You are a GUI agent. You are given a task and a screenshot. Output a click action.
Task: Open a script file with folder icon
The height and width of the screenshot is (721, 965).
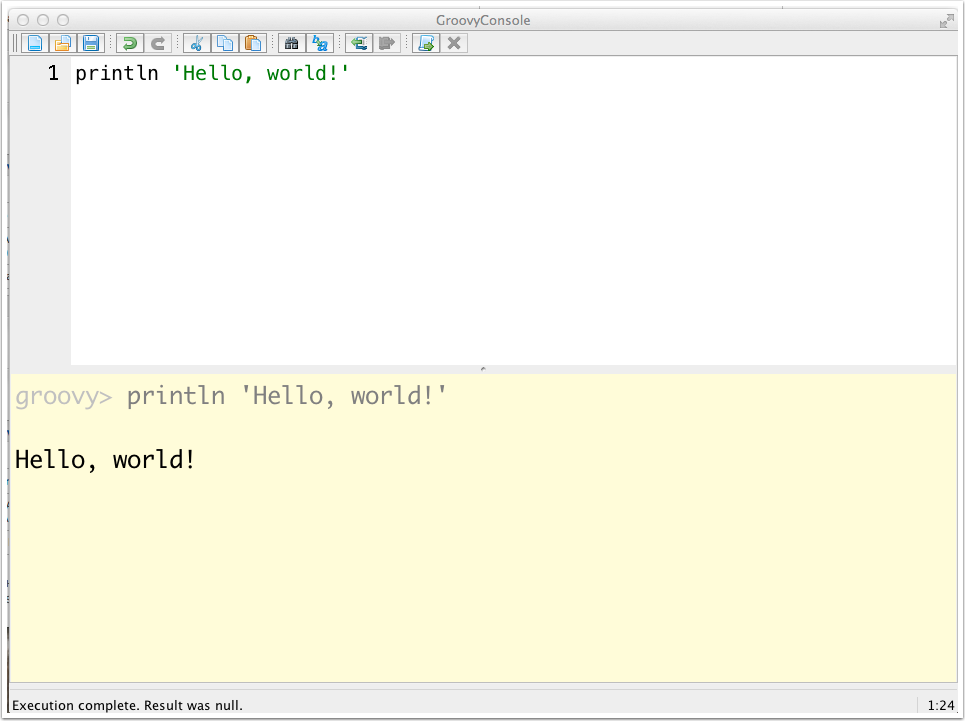click(63, 43)
